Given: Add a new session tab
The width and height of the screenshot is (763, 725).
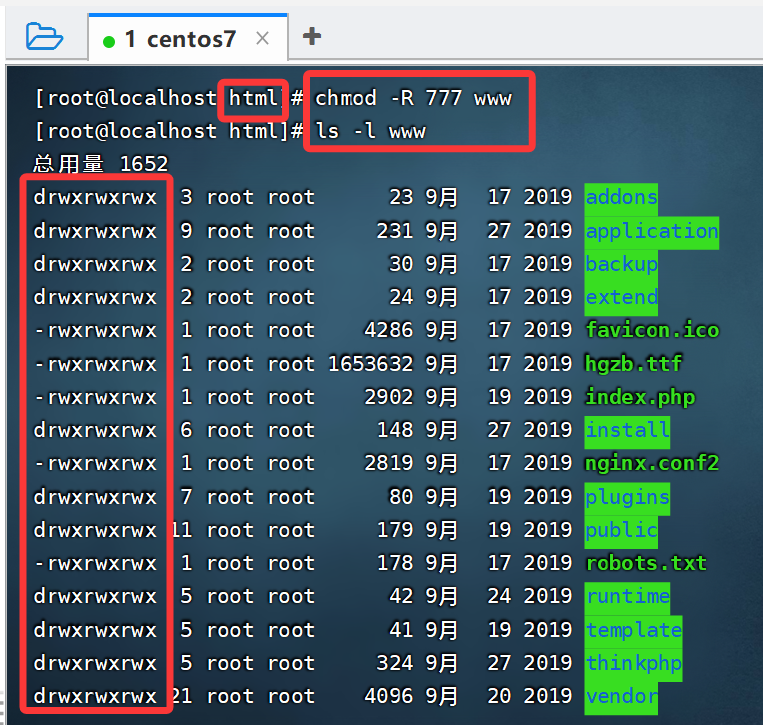Looking at the screenshot, I should pyautogui.click(x=311, y=36).
